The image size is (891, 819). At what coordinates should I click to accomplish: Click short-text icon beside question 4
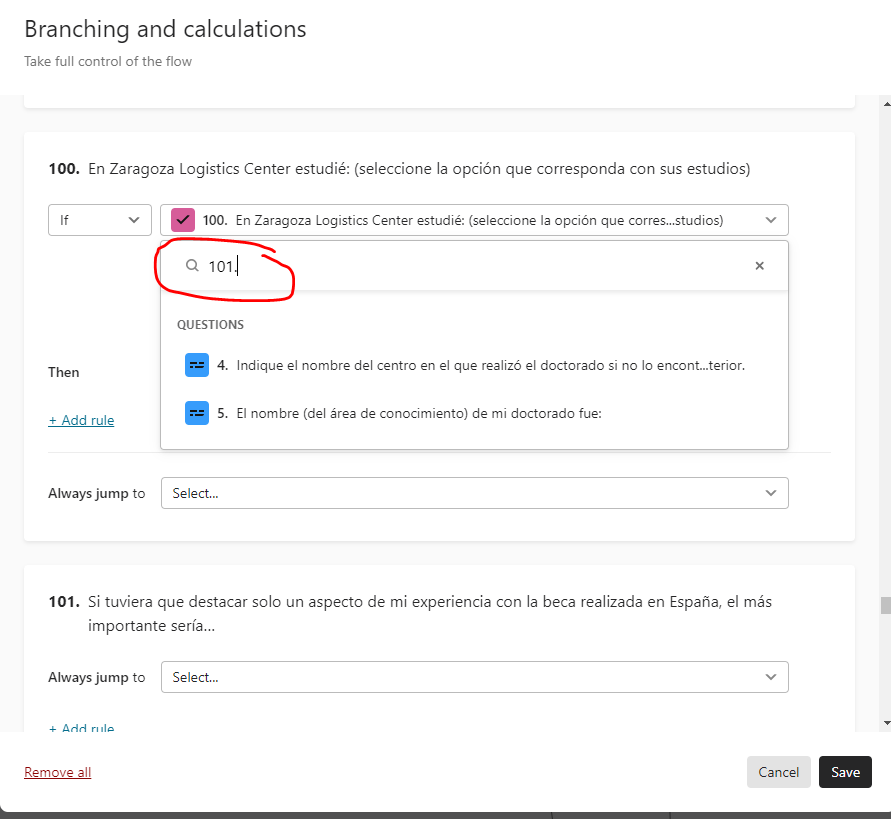pos(197,365)
